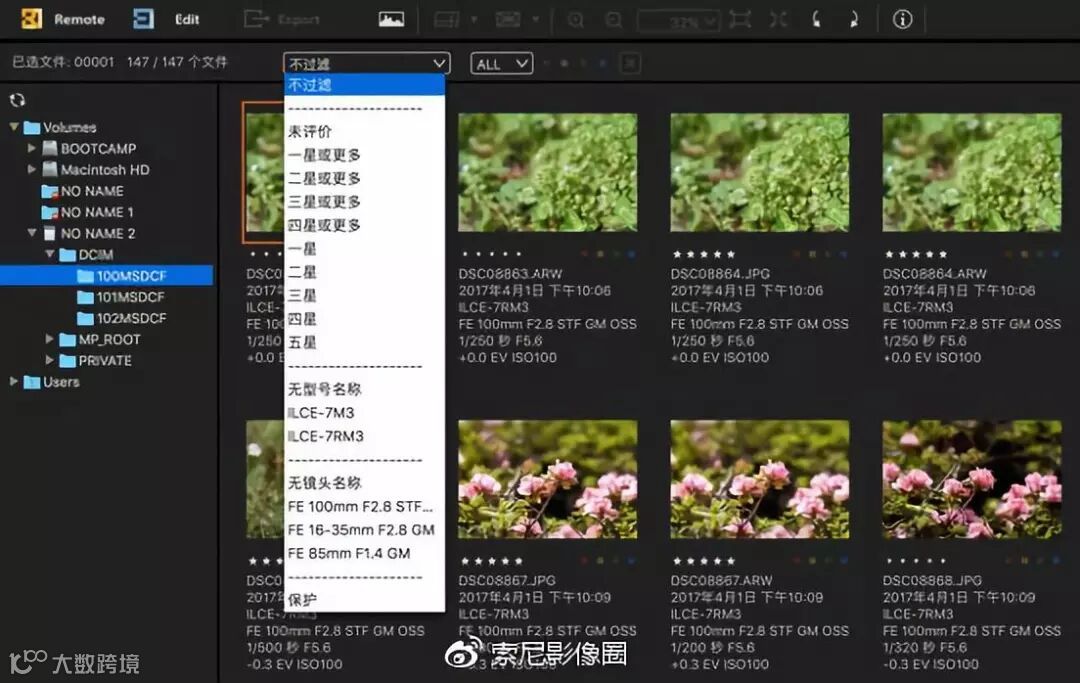
Task: Click the refresh folder tree icon
Action: 17,101
